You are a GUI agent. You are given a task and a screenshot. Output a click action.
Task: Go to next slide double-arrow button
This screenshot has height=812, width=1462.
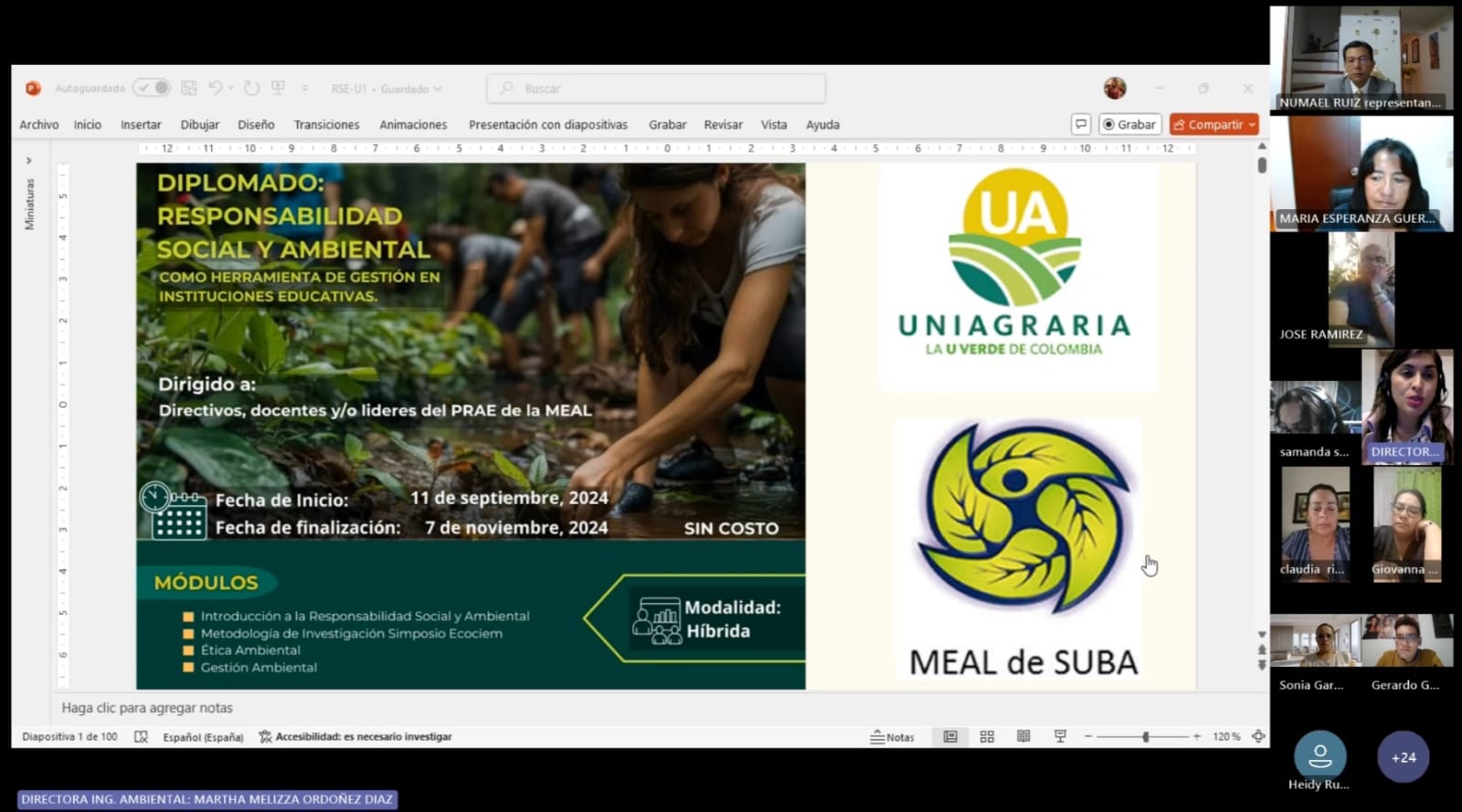pos(1262,666)
